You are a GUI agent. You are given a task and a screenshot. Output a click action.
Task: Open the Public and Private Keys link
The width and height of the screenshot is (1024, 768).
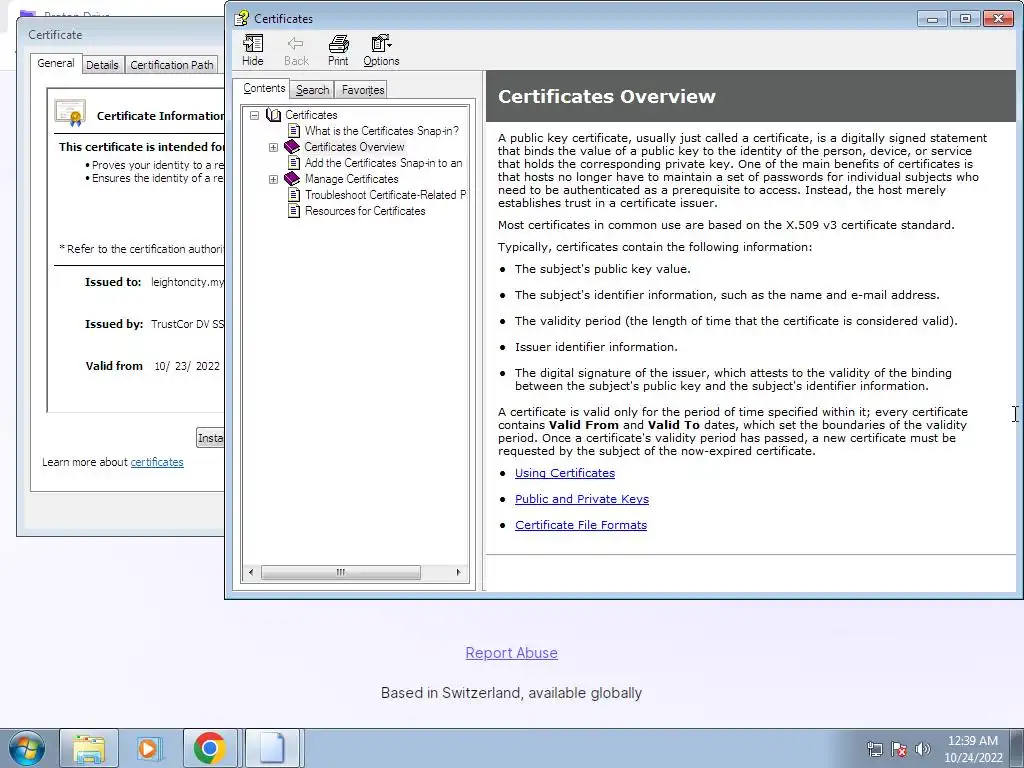582,499
